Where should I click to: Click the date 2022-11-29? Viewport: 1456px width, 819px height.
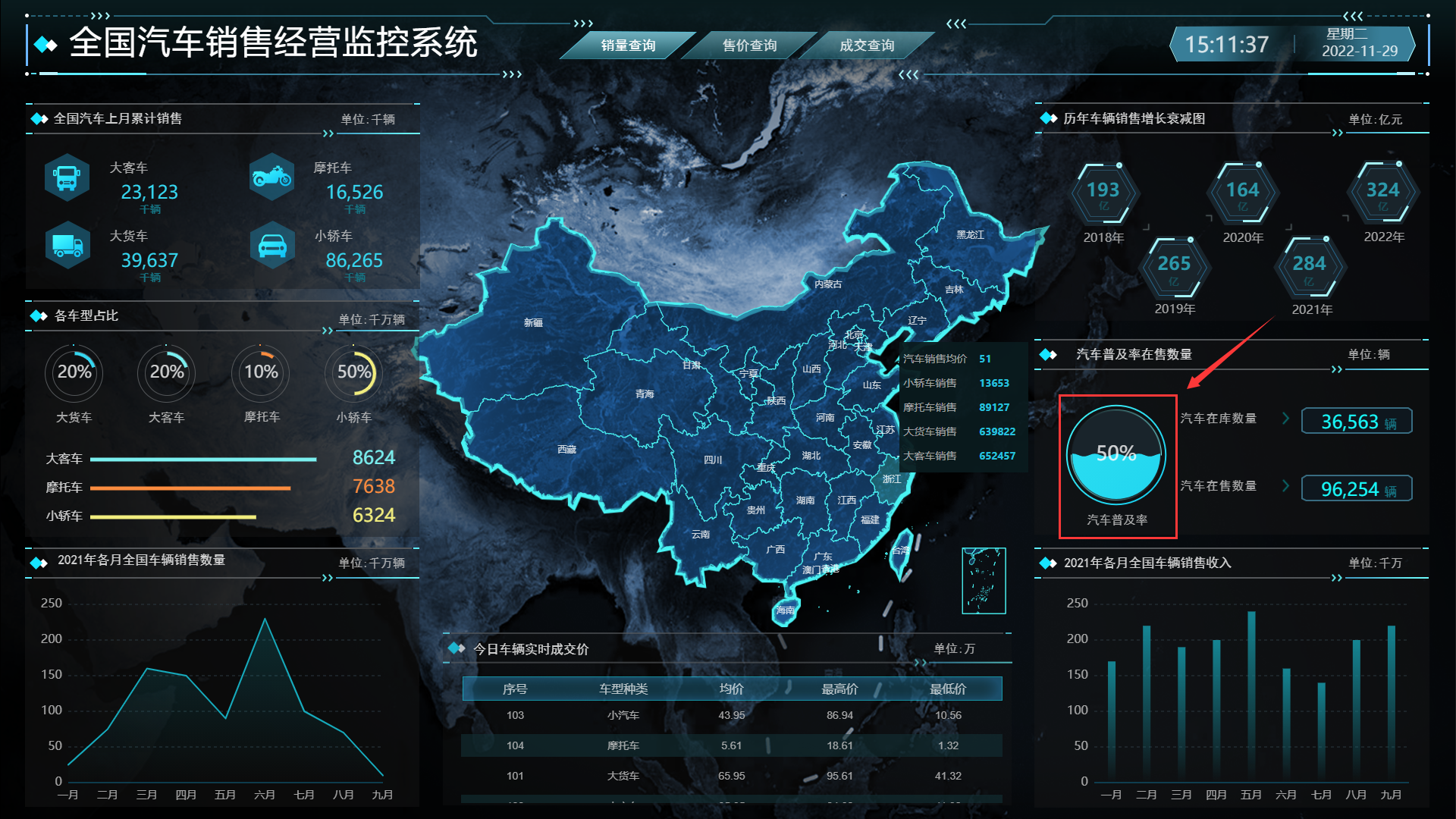(1360, 51)
